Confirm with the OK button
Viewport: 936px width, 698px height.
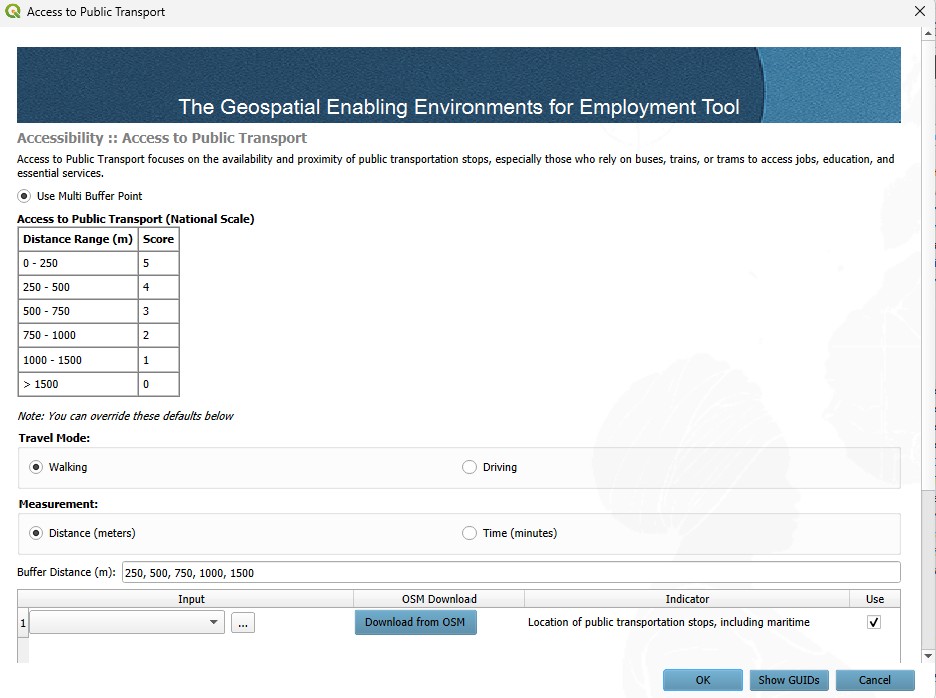(x=703, y=680)
